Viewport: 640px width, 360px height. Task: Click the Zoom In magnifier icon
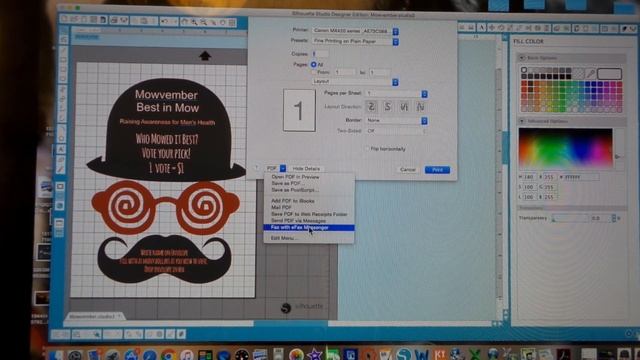[194, 22]
